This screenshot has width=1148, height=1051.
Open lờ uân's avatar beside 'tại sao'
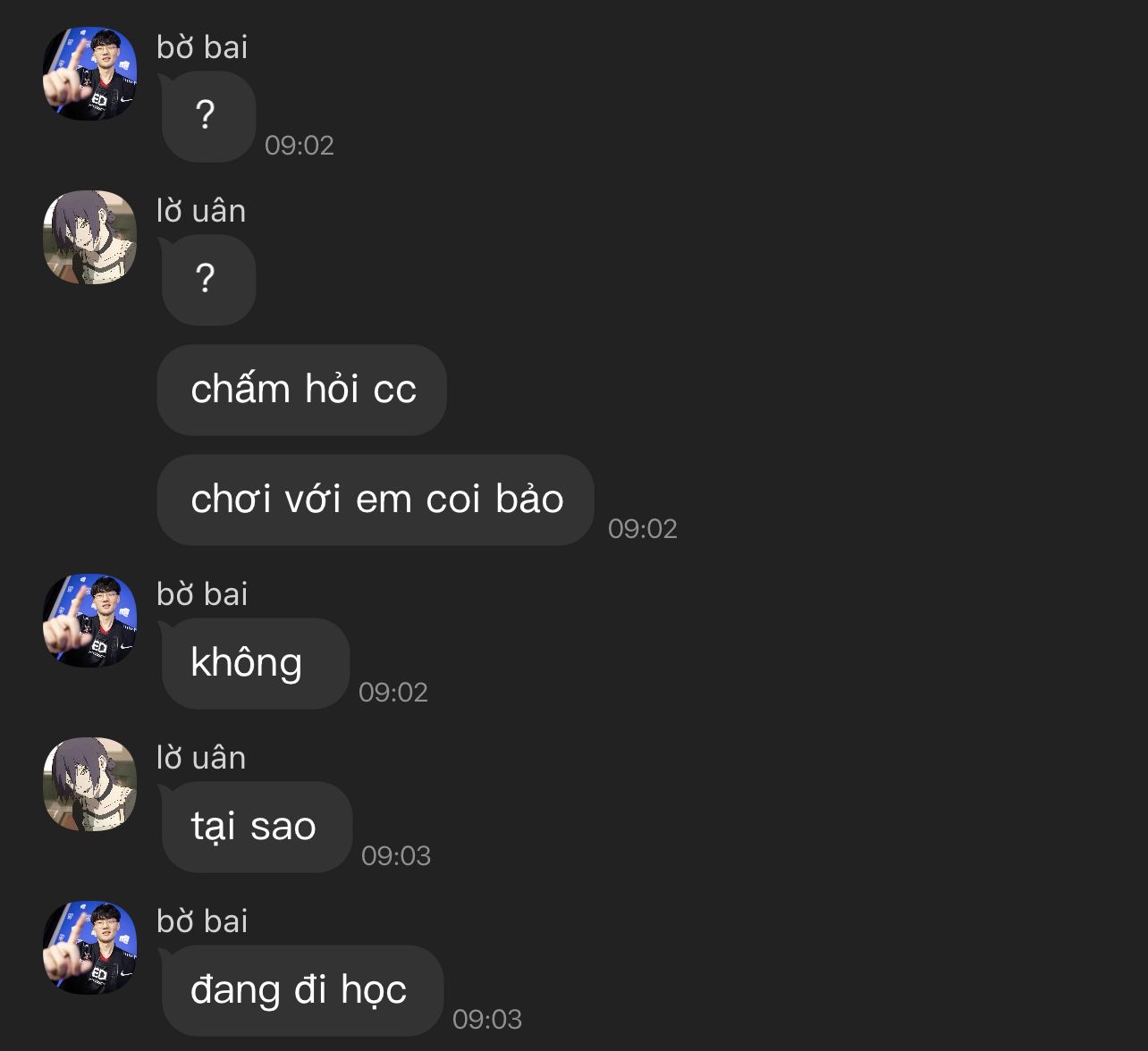click(89, 784)
